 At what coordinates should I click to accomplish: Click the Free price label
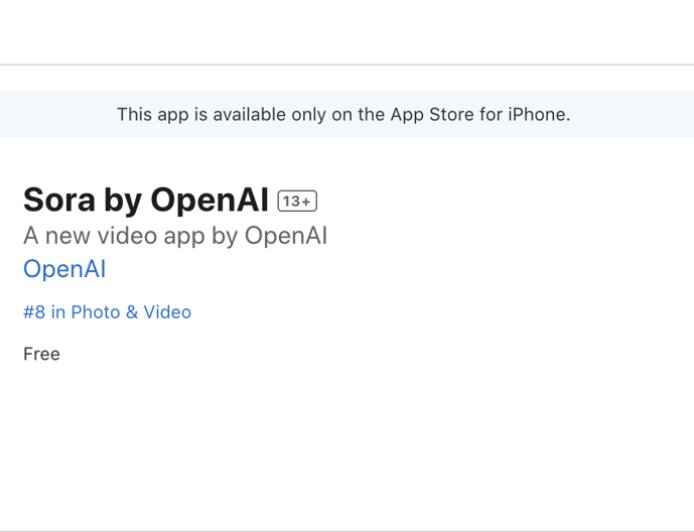[42, 354]
